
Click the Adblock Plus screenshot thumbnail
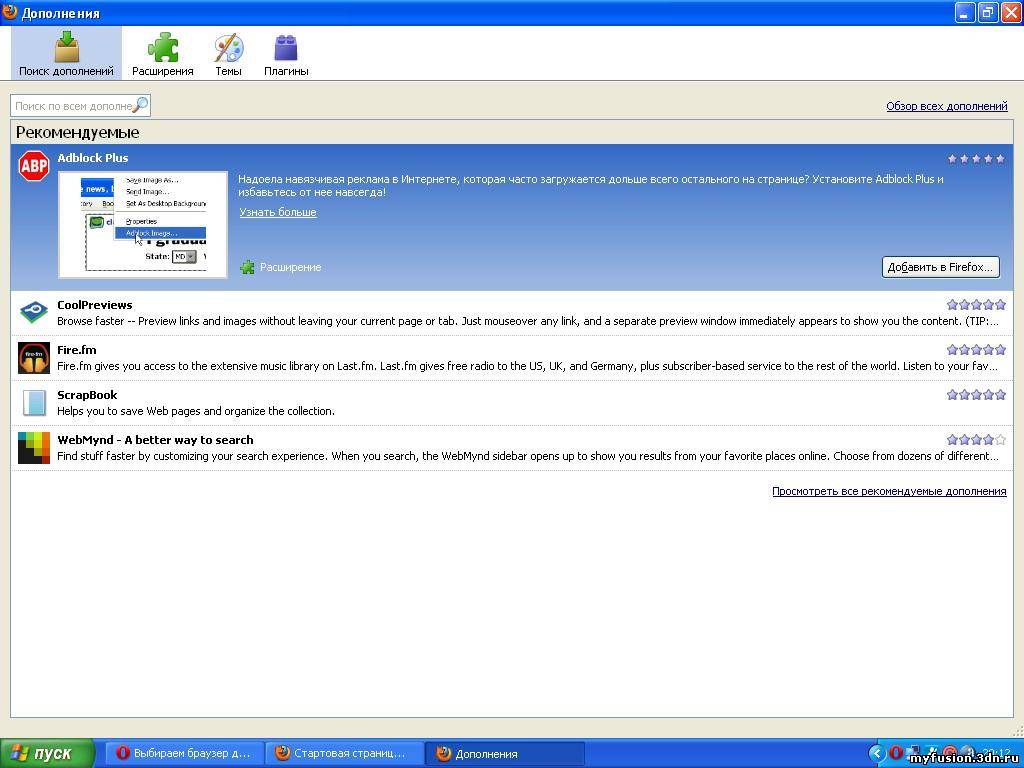pyautogui.click(x=143, y=225)
